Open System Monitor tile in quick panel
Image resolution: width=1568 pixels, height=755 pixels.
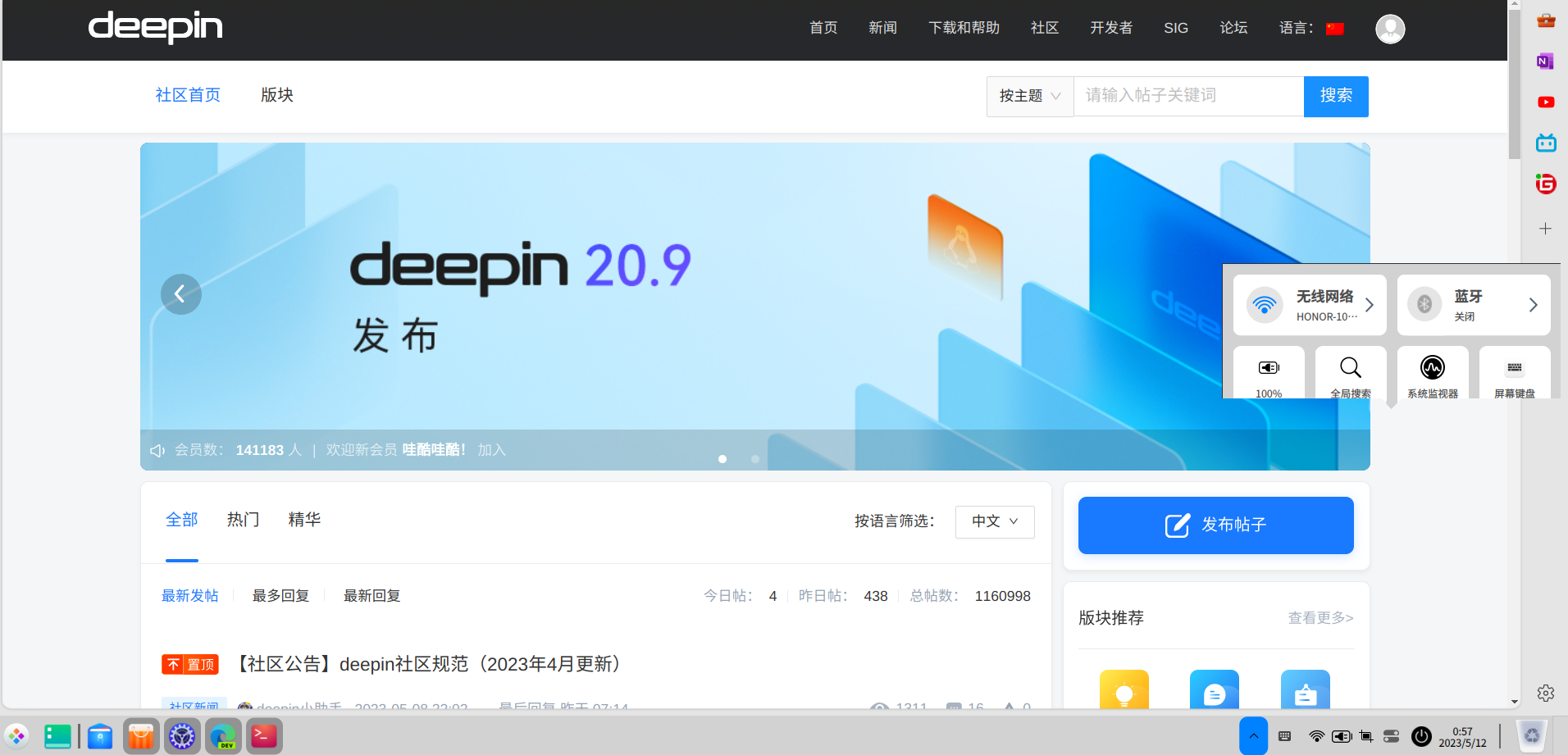point(1433,373)
